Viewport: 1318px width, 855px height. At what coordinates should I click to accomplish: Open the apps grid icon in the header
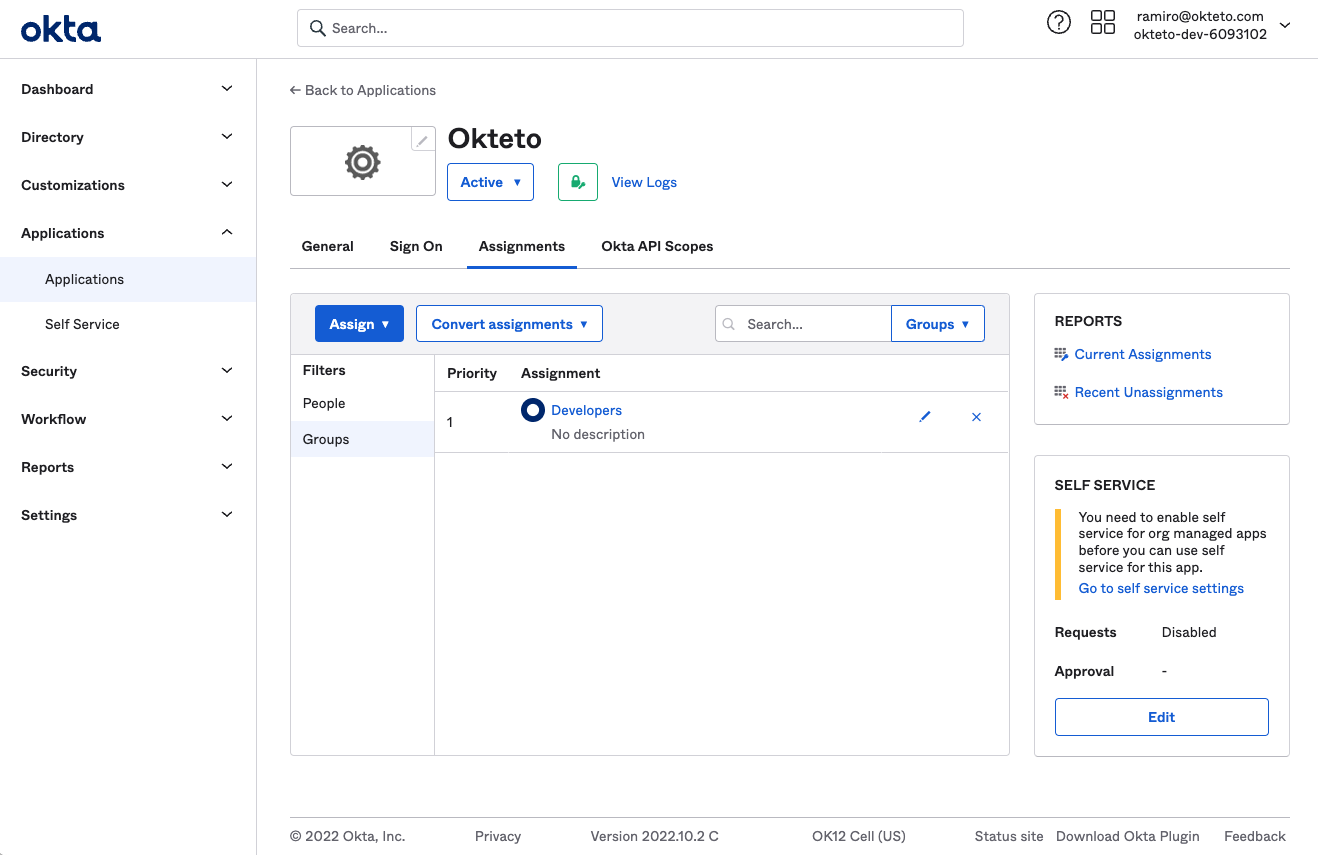(1102, 21)
